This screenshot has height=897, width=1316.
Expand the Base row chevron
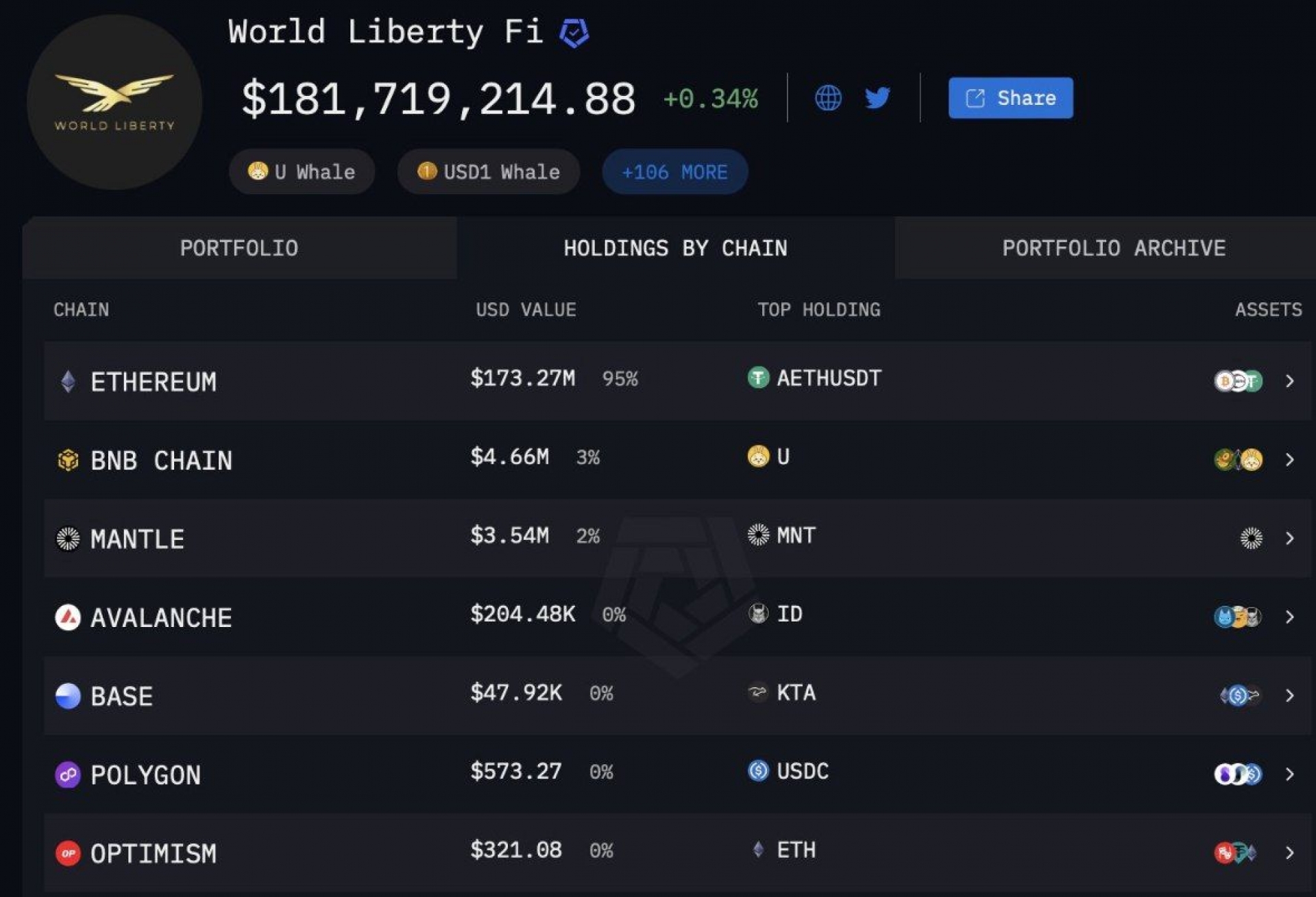pyautogui.click(x=1289, y=696)
